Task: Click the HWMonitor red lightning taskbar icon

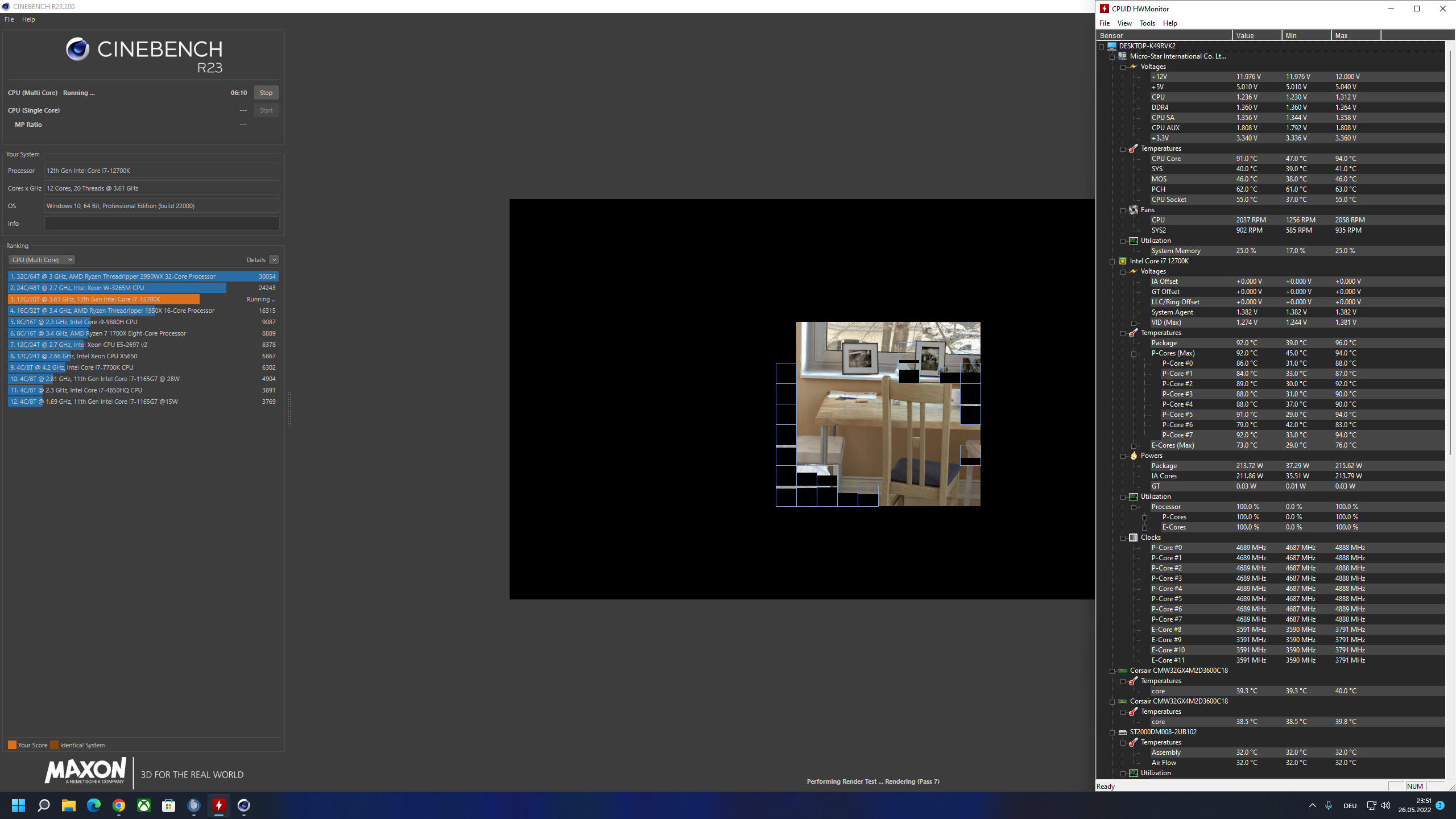Action: coord(219,805)
